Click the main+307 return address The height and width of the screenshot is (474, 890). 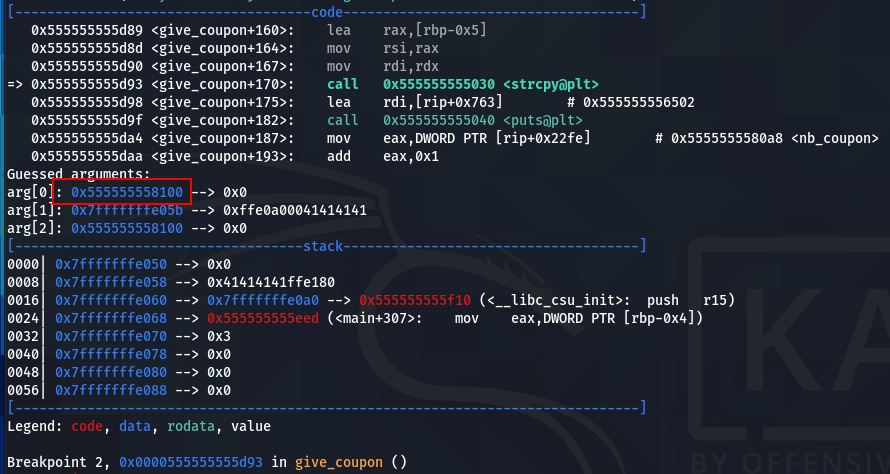(263, 318)
